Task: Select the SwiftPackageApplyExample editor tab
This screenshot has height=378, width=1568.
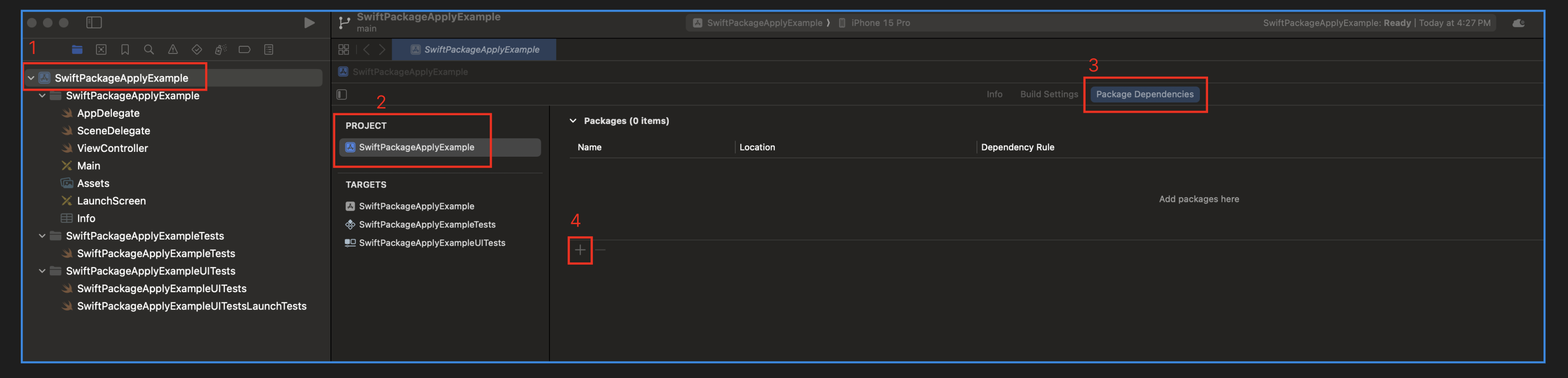Action: [474, 49]
